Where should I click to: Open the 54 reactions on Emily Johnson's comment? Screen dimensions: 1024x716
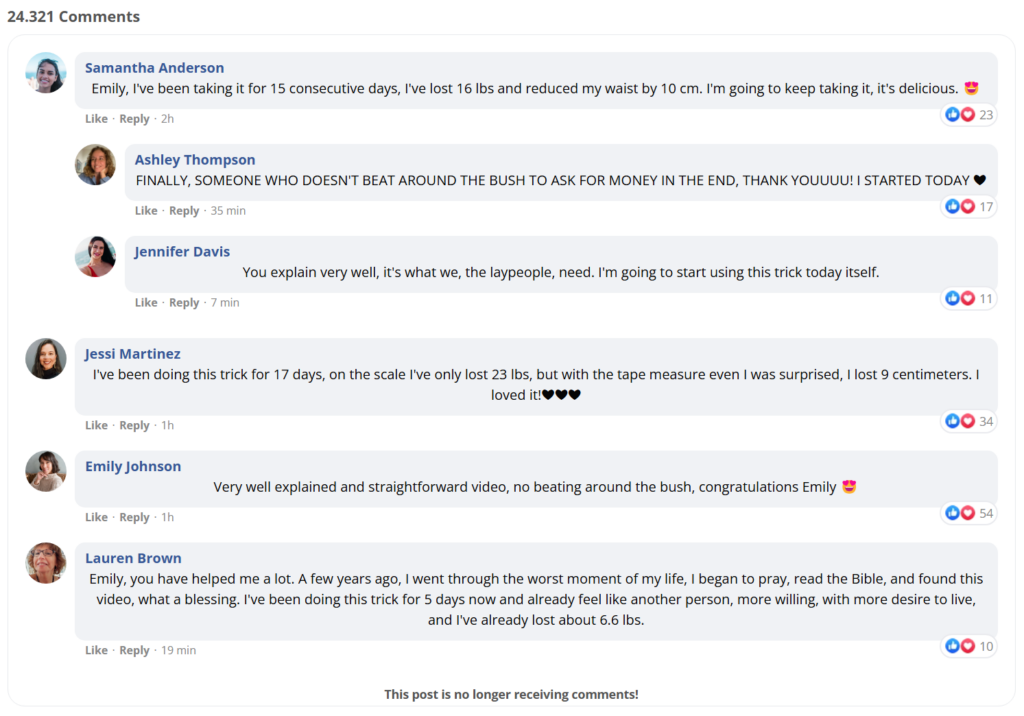(969, 513)
